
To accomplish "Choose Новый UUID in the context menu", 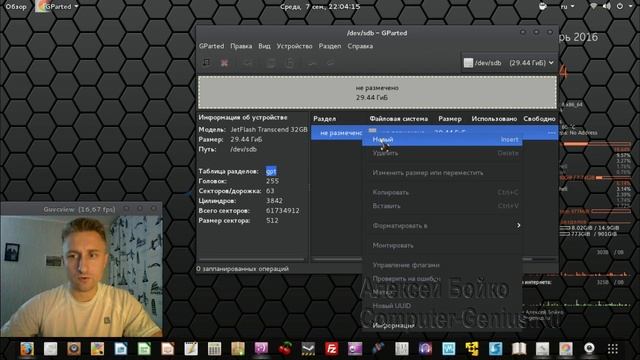I will coord(442,306).
